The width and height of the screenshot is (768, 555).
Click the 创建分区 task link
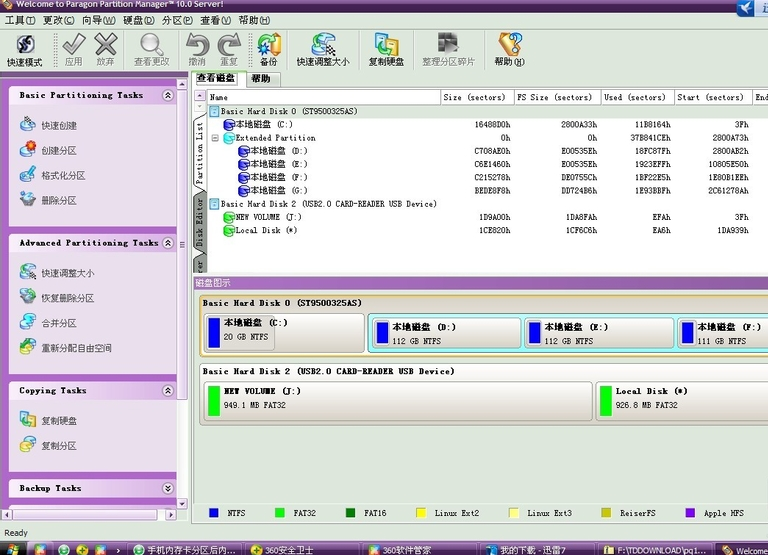(59, 151)
